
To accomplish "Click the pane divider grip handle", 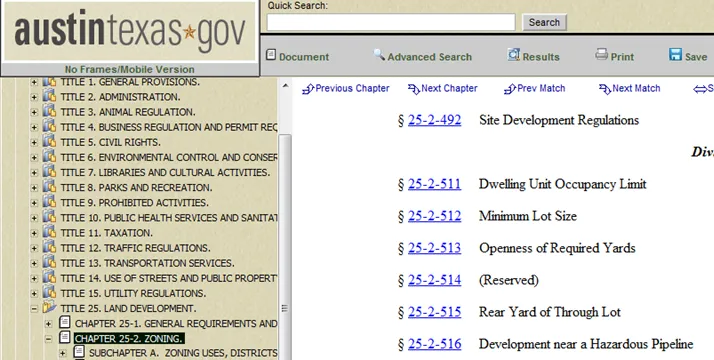I will [285, 309].
